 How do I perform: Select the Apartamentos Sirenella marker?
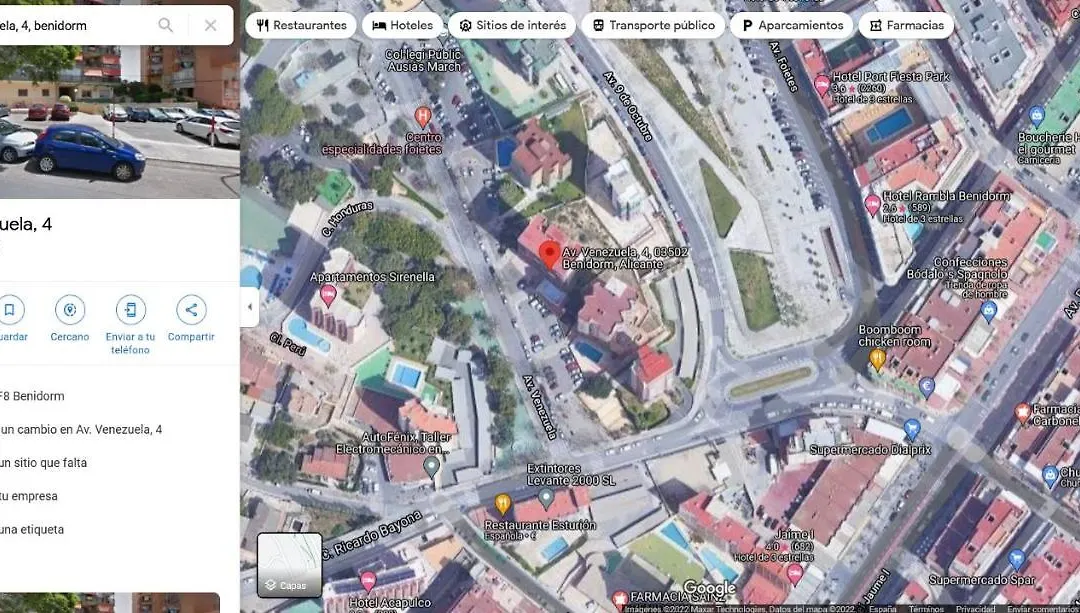pyautogui.click(x=329, y=295)
